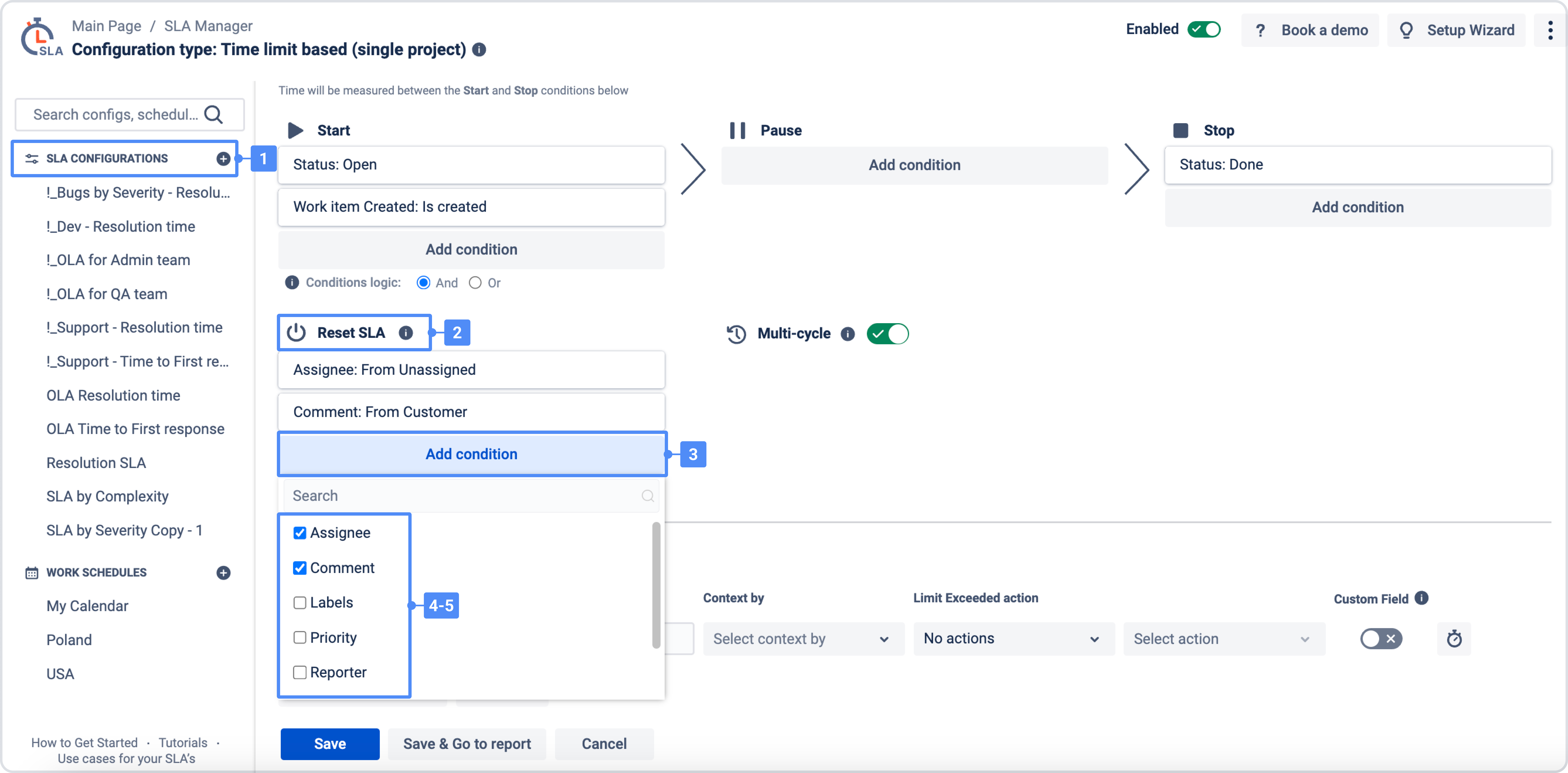This screenshot has width=1568, height=773.
Task: Click the Custom Field info icon
Action: pyautogui.click(x=1421, y=598)
